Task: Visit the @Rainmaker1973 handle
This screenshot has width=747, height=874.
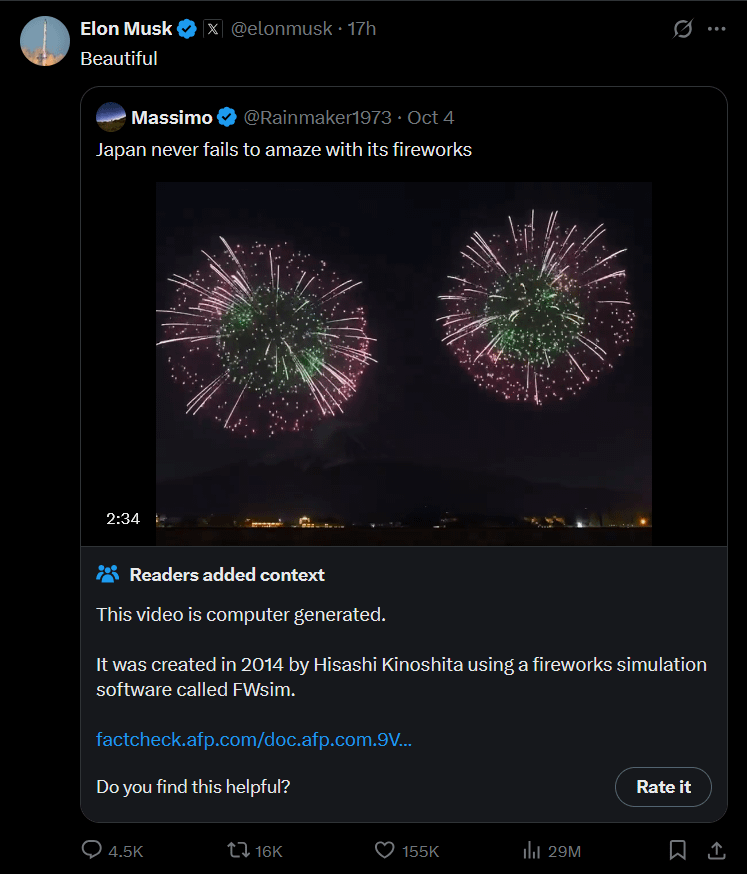Action: pos(318,118)
